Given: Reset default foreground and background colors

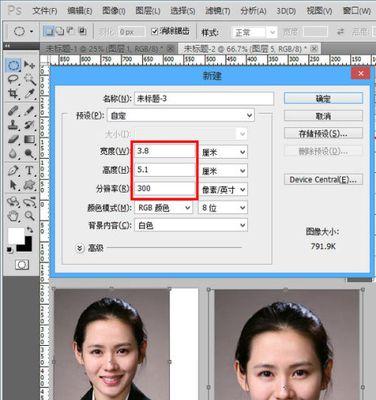Looking at the screenshot, I should pos(9,249).
